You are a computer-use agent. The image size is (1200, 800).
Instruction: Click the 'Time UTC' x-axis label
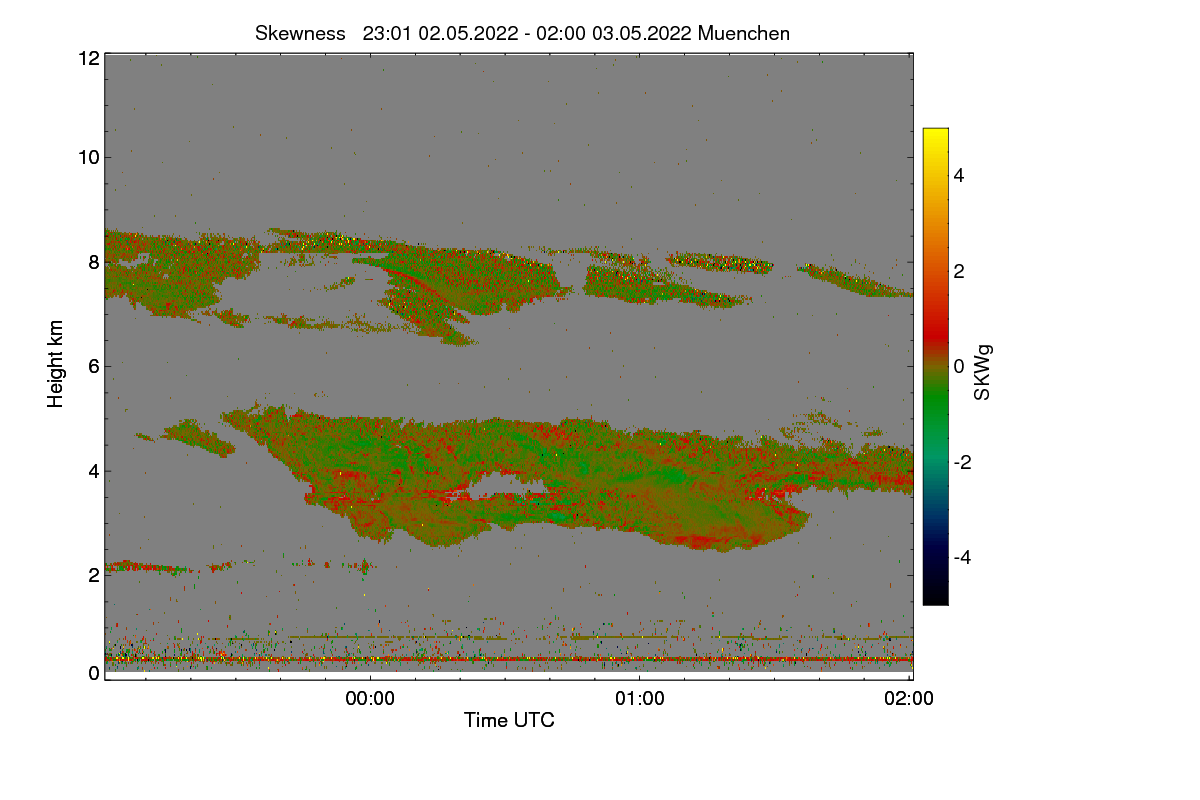[x=509, y=719]
